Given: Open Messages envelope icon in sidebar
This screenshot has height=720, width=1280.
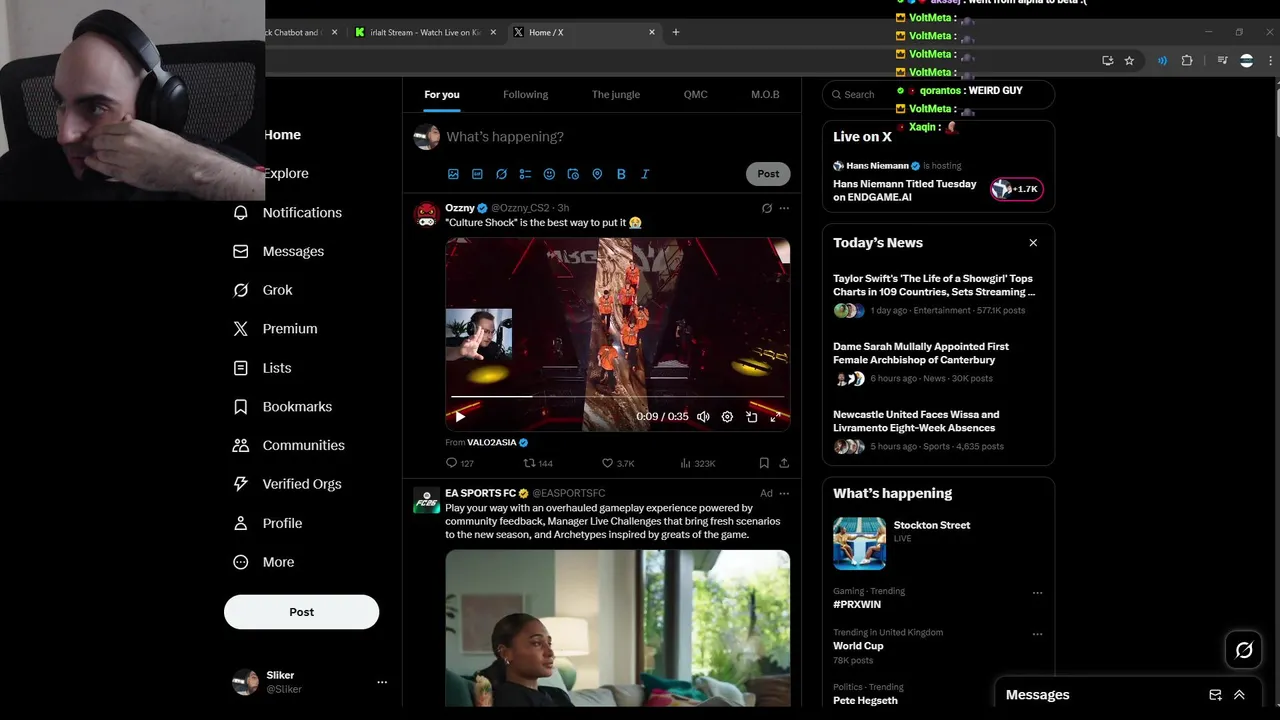Looking at the screenshot, I should [240, 251].
